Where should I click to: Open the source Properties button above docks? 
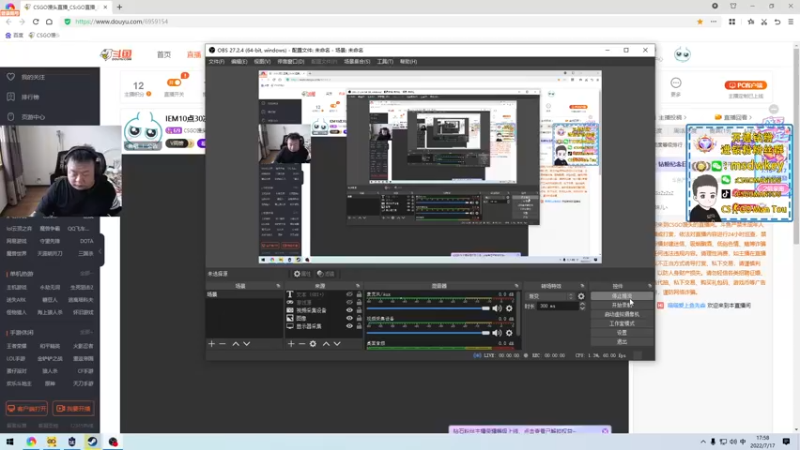[x=302, y=274]
